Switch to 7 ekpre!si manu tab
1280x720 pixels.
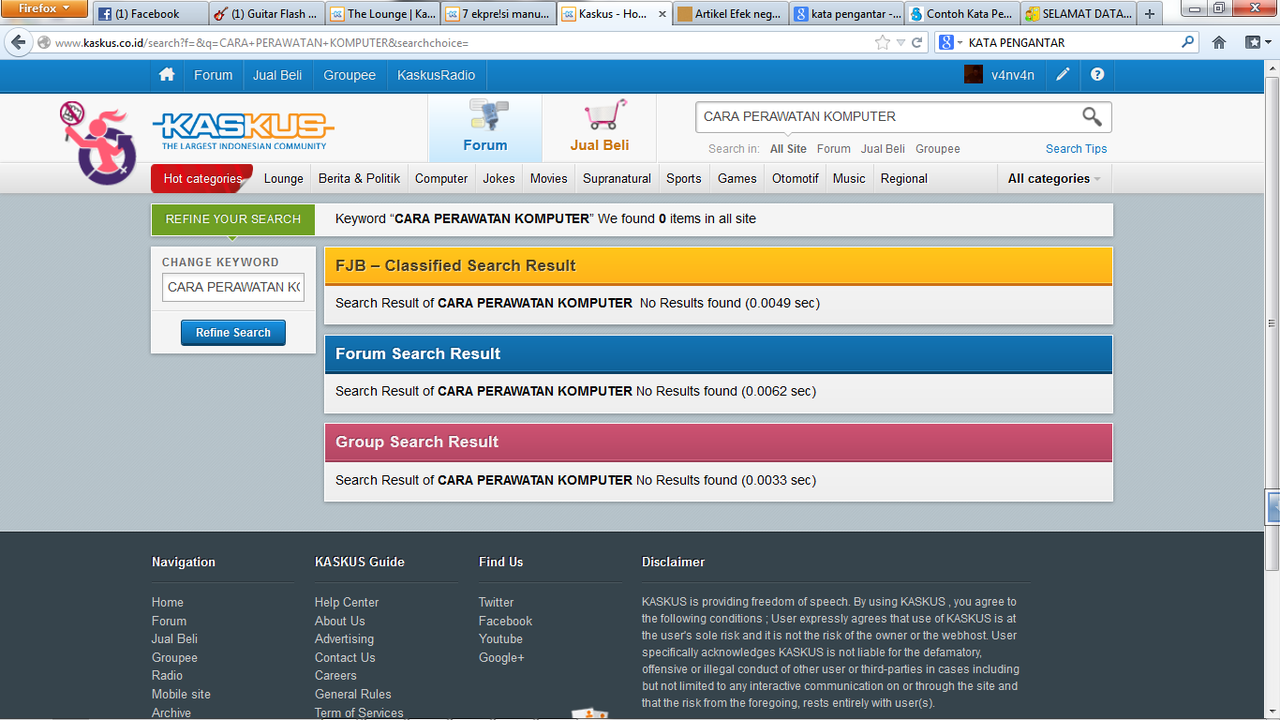tap(499, 14)
